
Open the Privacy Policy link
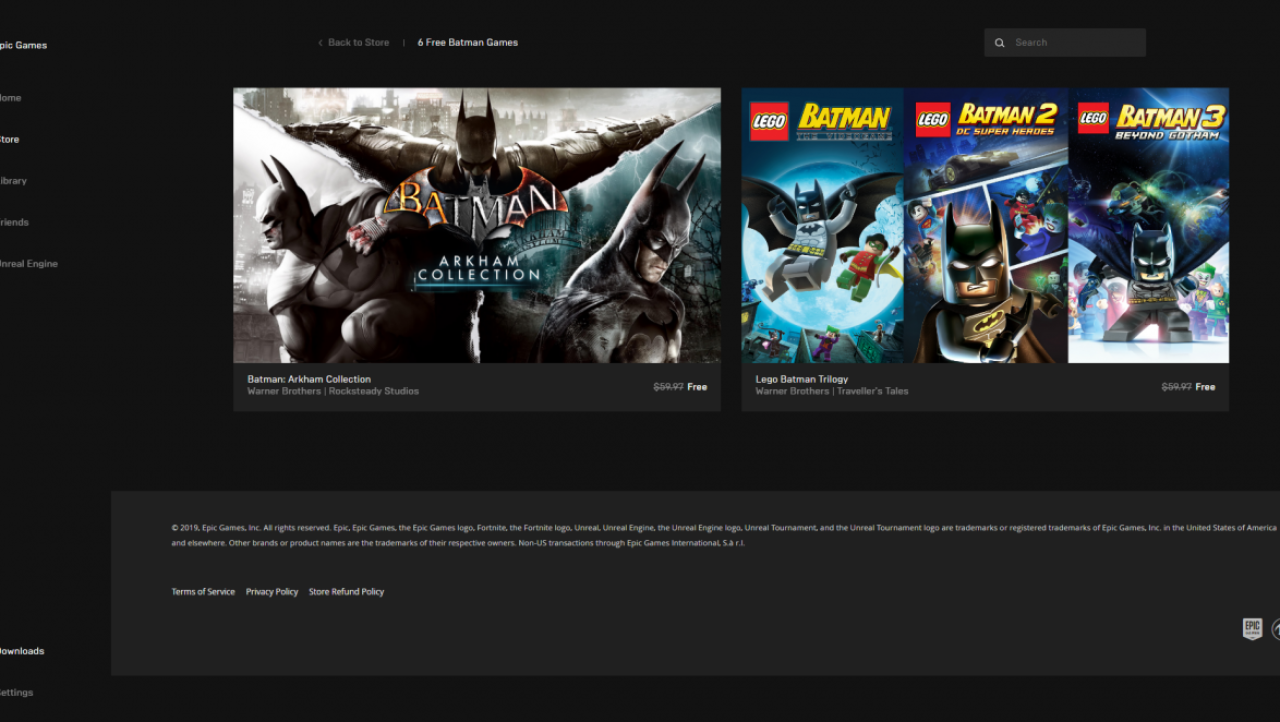272,592
